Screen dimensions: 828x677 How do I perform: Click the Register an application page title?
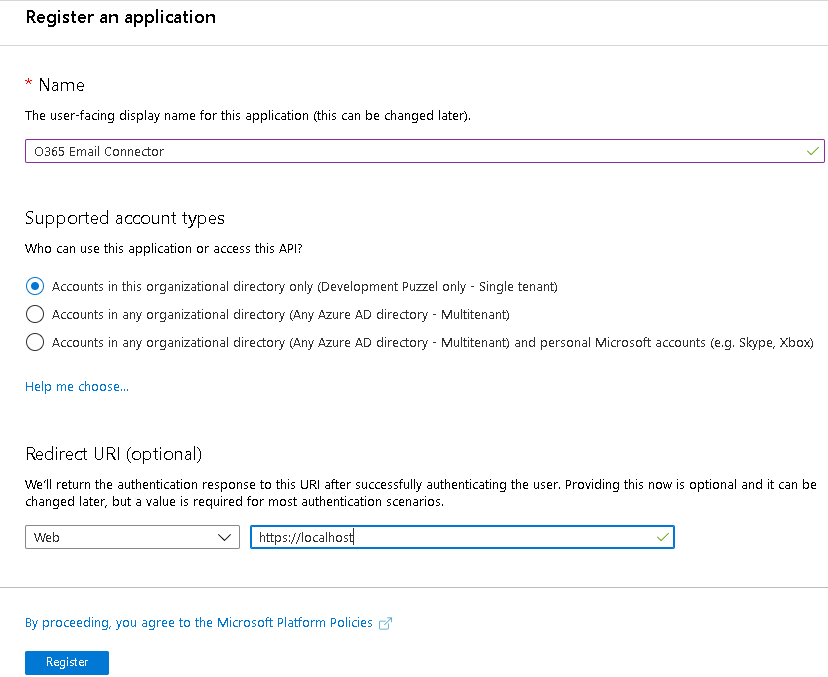pos(120,17)
